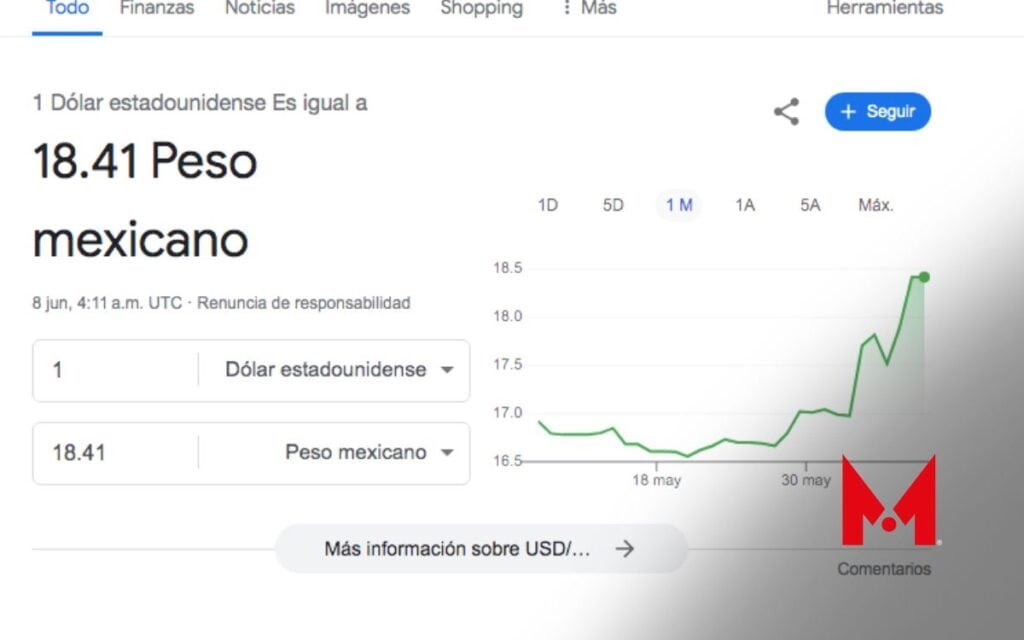The height and width of the screenshot is (640, 1024).
Task: Switch to the Finanzas tab
Action: click(x=157, y=8)
